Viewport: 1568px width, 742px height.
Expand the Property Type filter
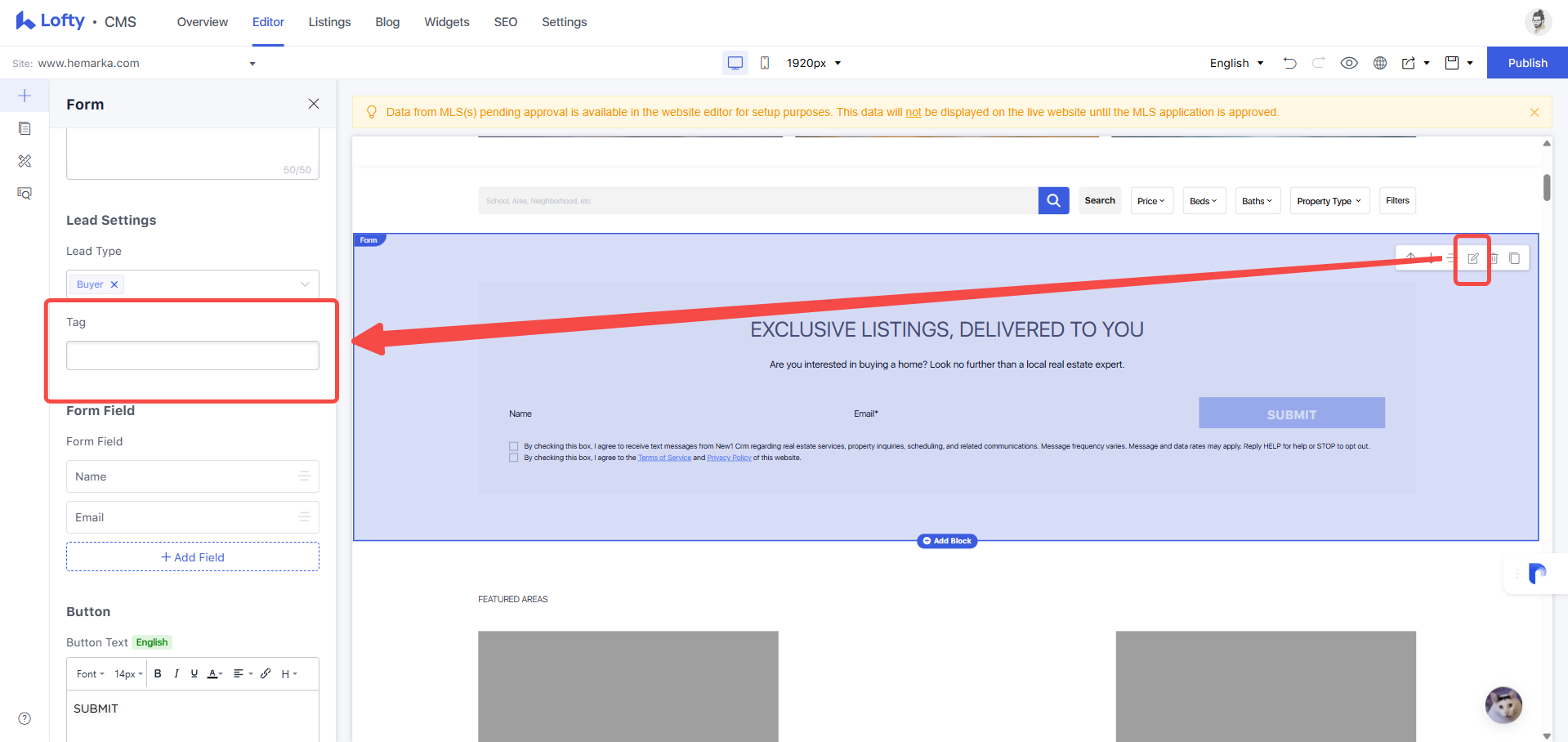pos(1329,201)
